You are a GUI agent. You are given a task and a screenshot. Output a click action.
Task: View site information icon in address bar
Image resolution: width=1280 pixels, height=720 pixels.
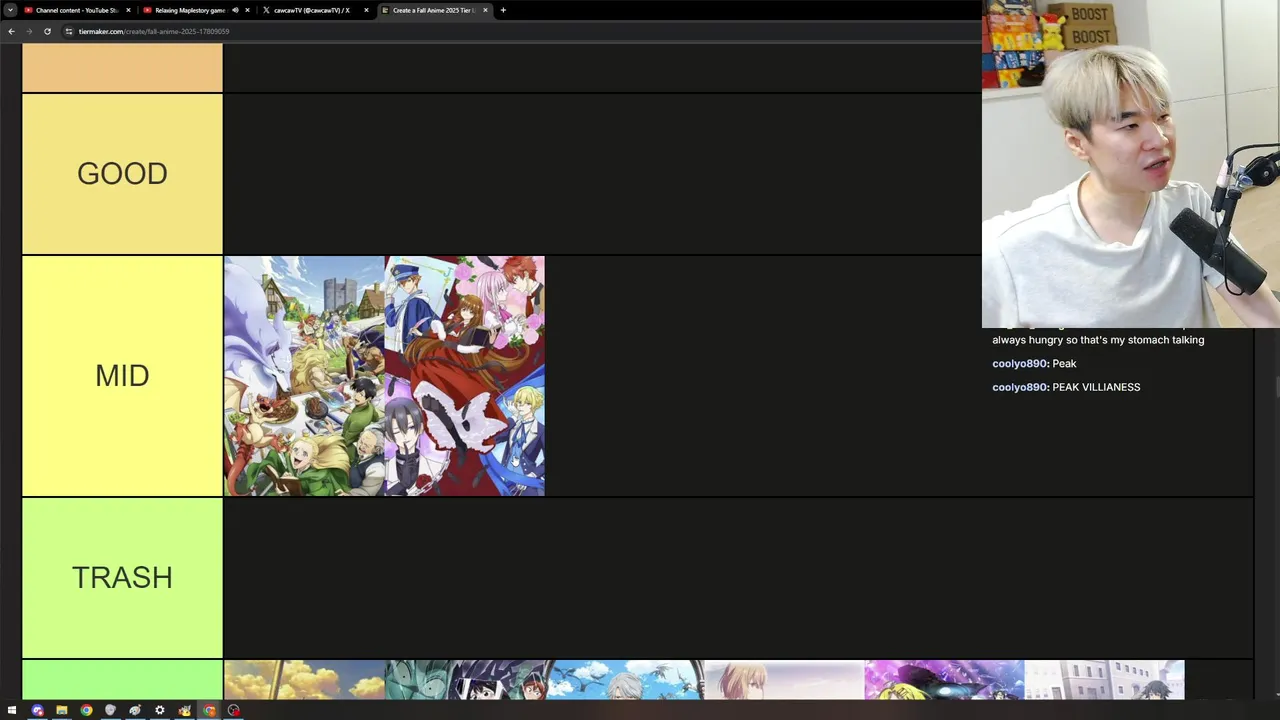[69, 31]
